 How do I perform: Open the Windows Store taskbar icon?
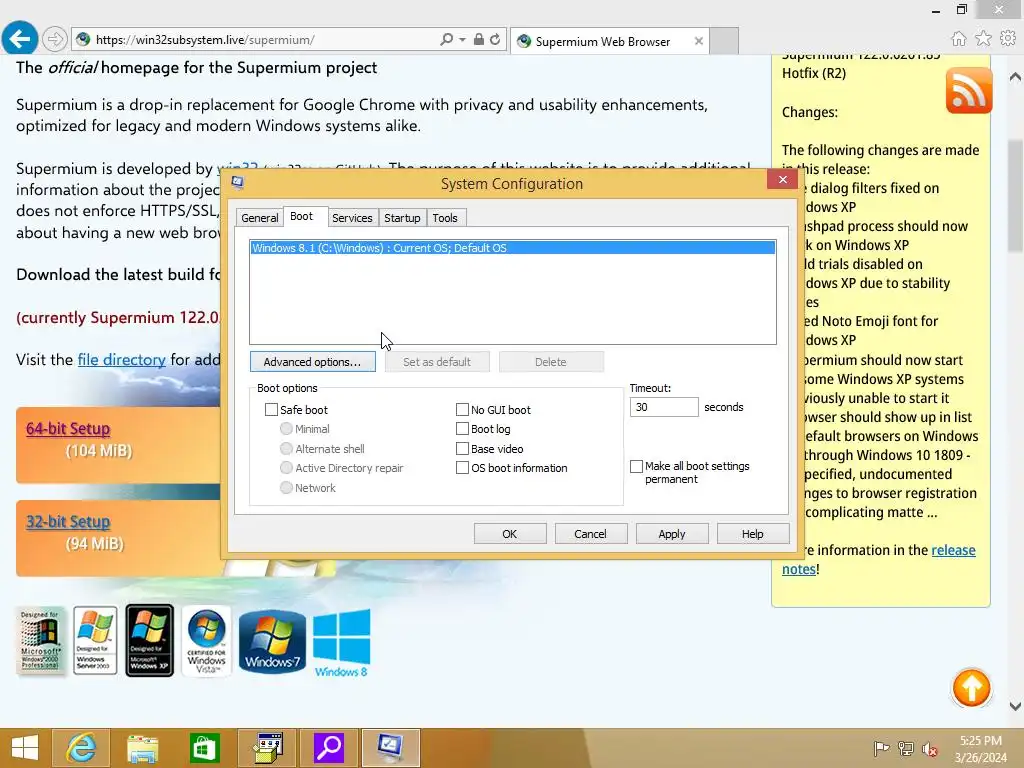[x=204, y=748]
